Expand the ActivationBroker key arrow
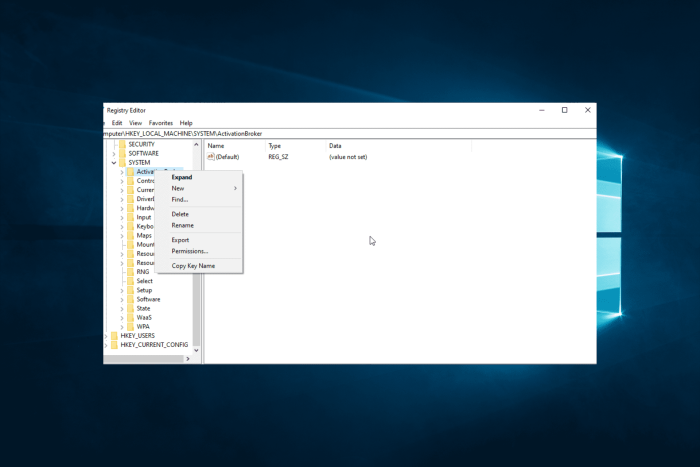This screenshot has height=467, width=700. pos(122,172)
